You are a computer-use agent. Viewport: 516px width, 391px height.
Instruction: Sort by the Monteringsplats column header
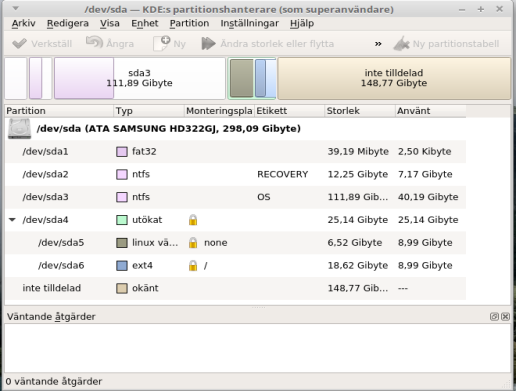point(219,111)
